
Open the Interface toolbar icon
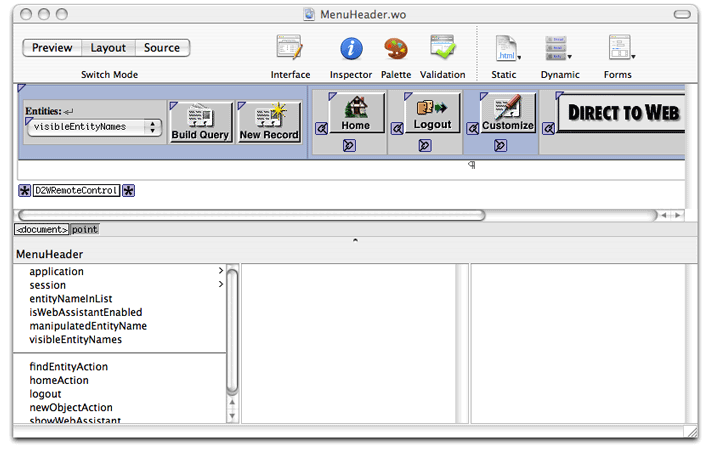coord(290,49)
